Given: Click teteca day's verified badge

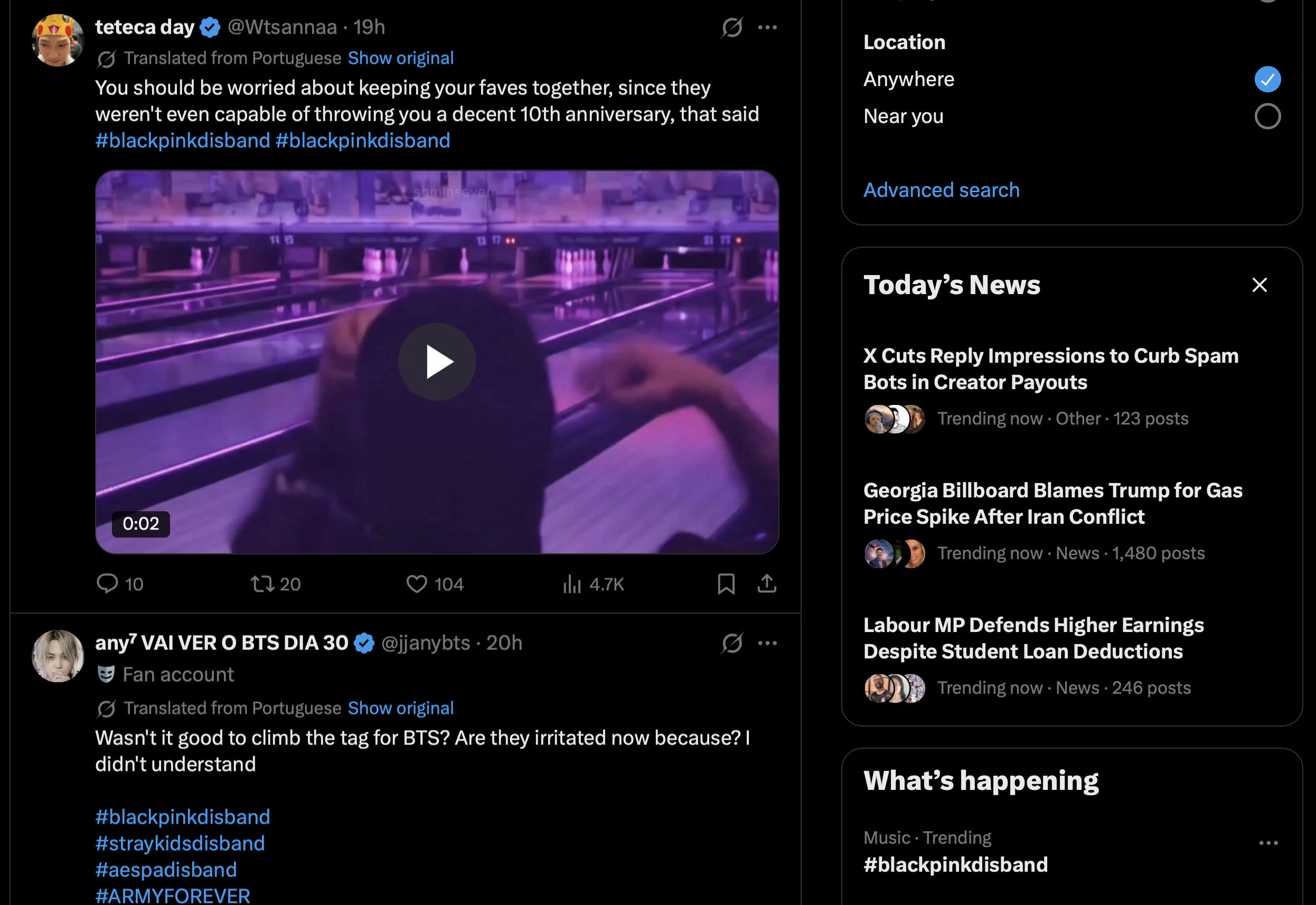Looking at the screenshot, I should [x=210, y=27].
